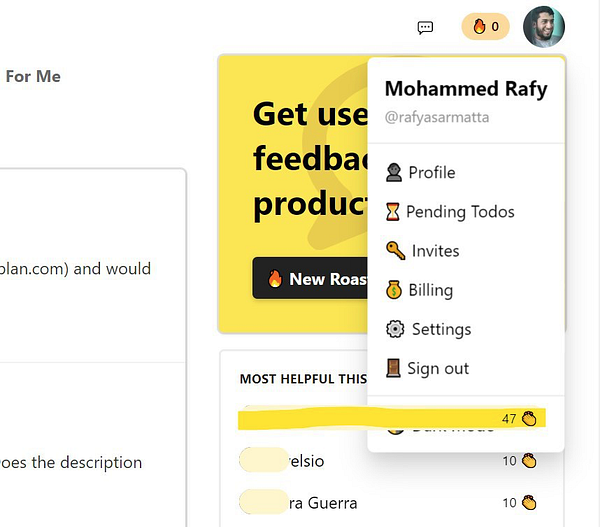Click the fire streak counter badge

point(485,27)
